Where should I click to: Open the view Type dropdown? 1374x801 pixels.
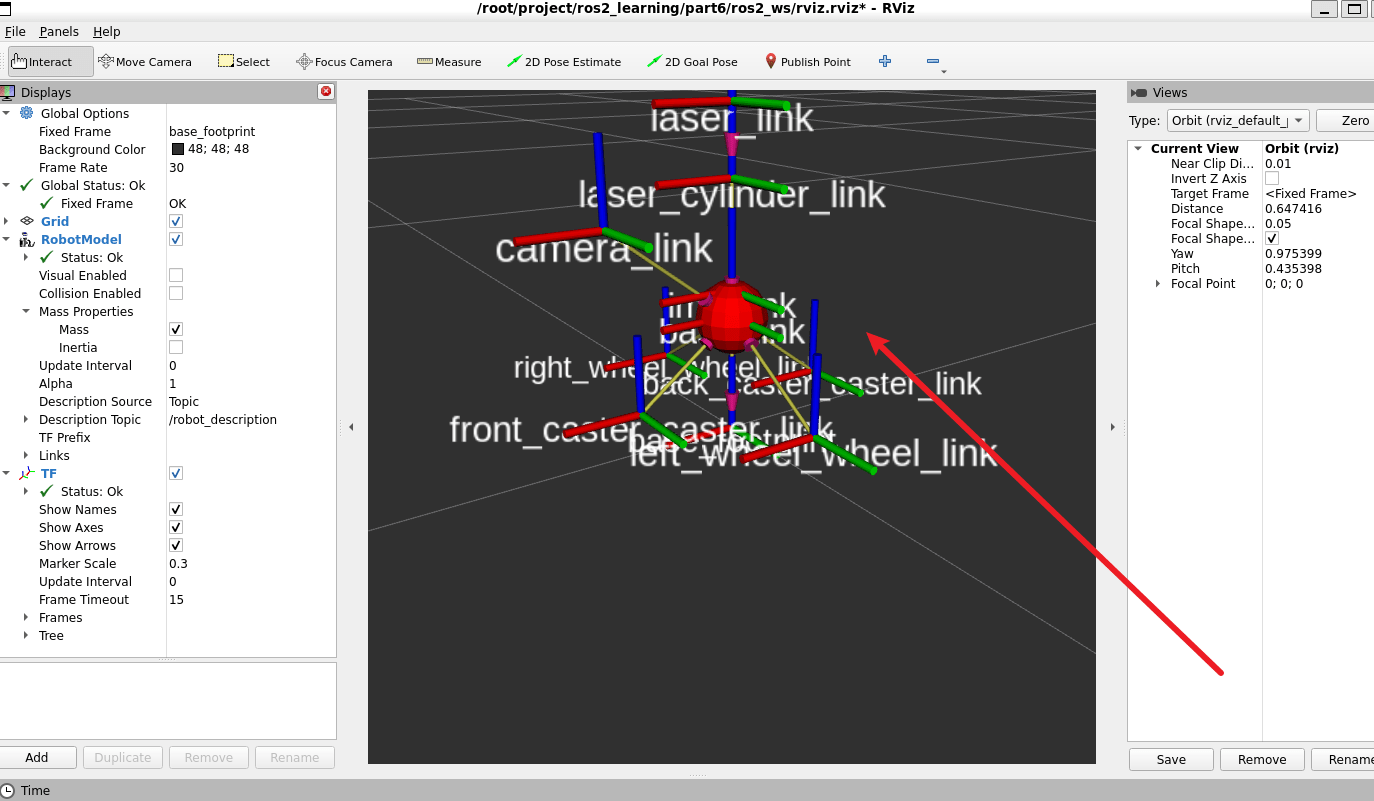(x=1238, y=120)
